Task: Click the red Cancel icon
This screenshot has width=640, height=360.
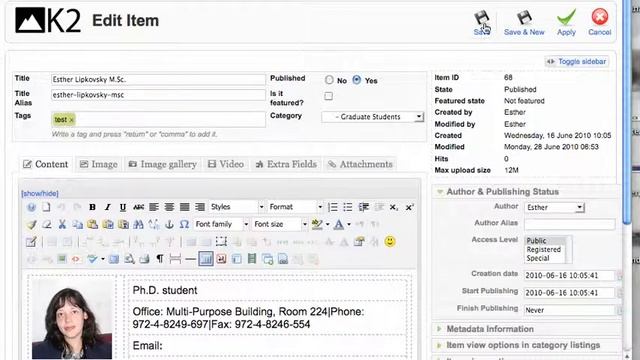Action: click(x=600, y=17)
